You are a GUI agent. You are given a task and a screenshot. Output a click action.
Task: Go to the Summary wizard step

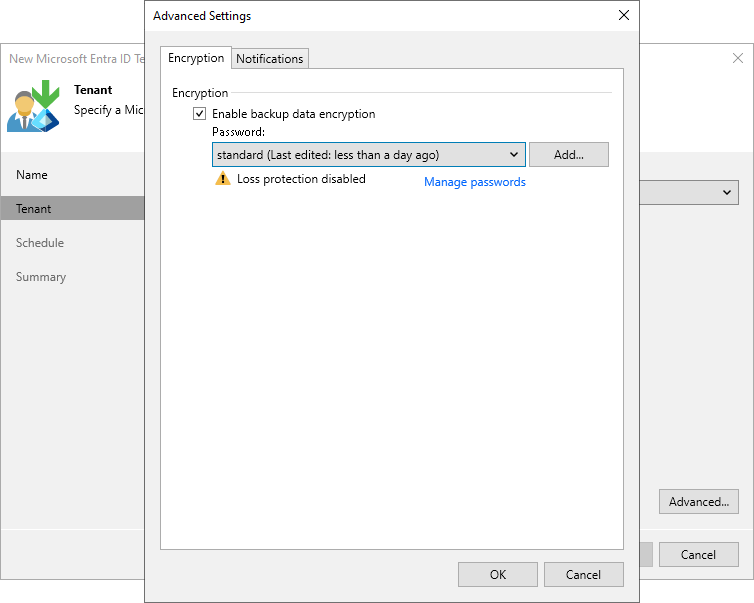click(x=41, y=277)
